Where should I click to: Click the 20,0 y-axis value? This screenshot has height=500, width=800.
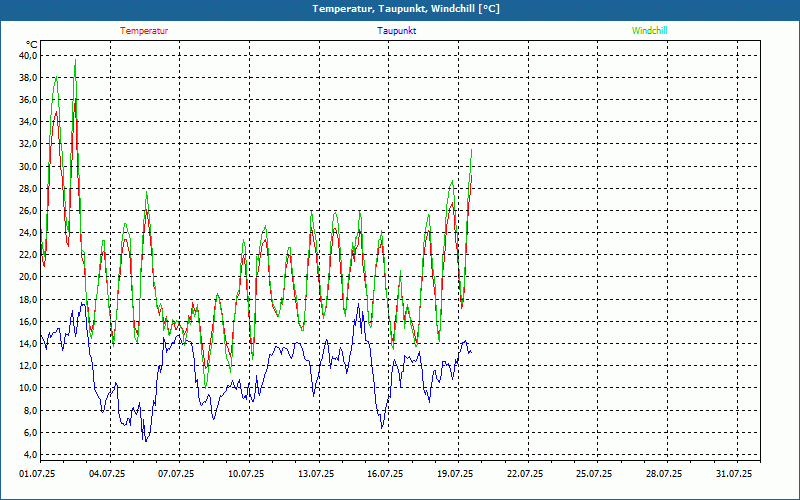click(29, 277)
